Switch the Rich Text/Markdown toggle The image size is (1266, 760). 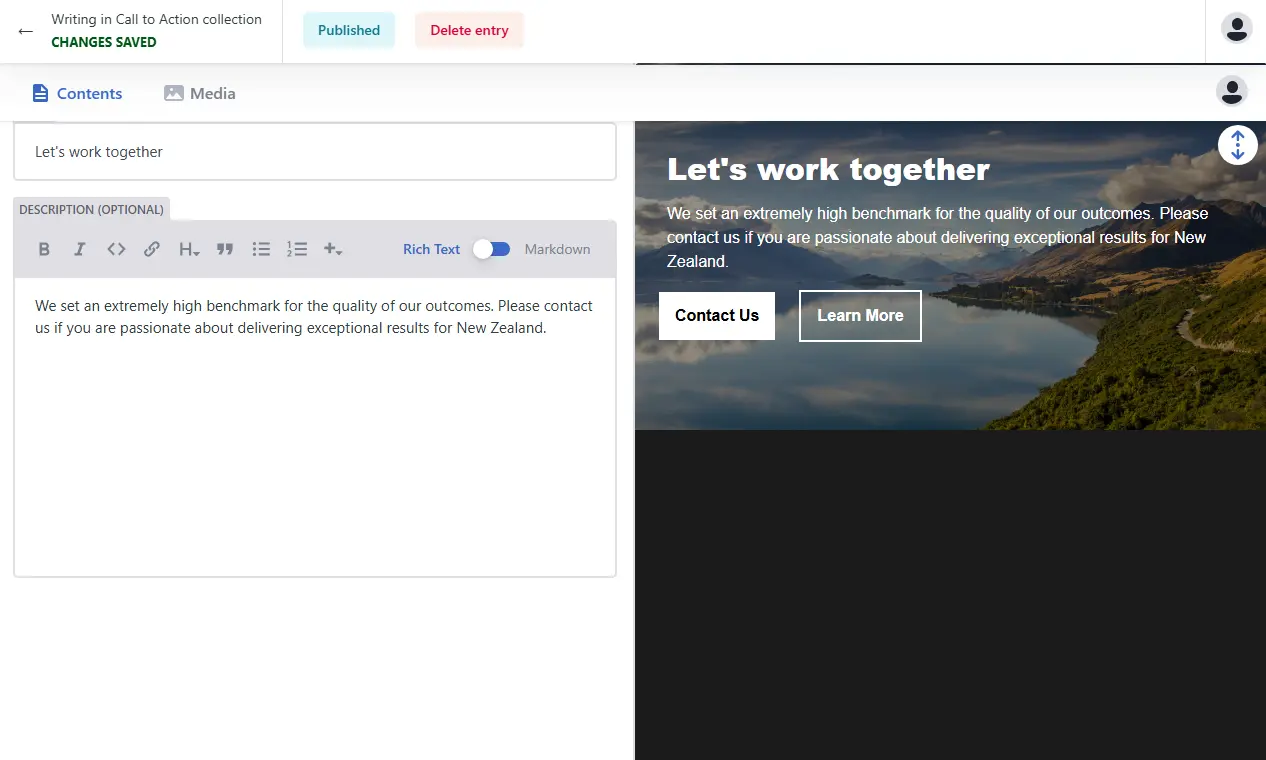tap(492, 249)
